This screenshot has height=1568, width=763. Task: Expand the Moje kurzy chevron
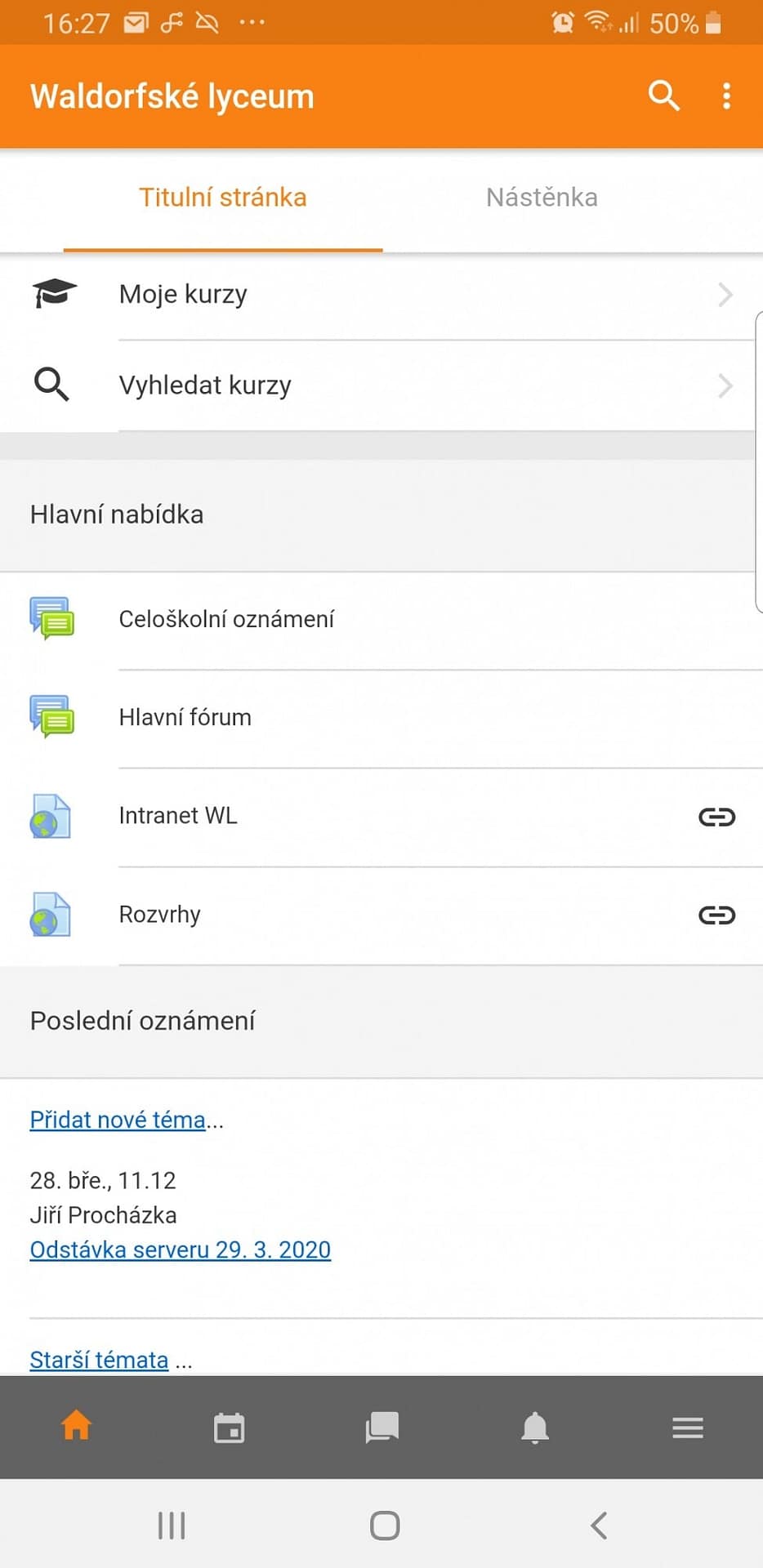(x=725, y=294)
